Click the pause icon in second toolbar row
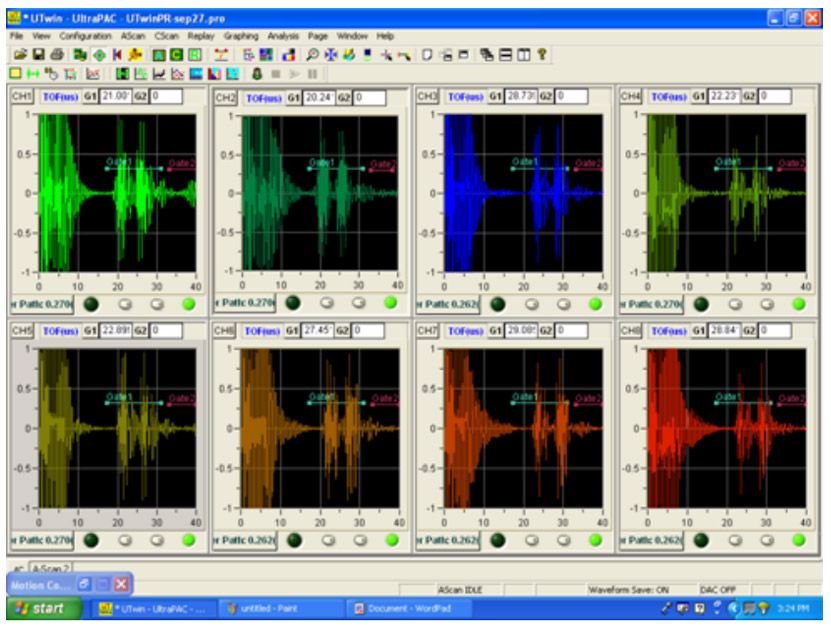The width and height of the screenshot is (831, 638). [x=313, y=73]
